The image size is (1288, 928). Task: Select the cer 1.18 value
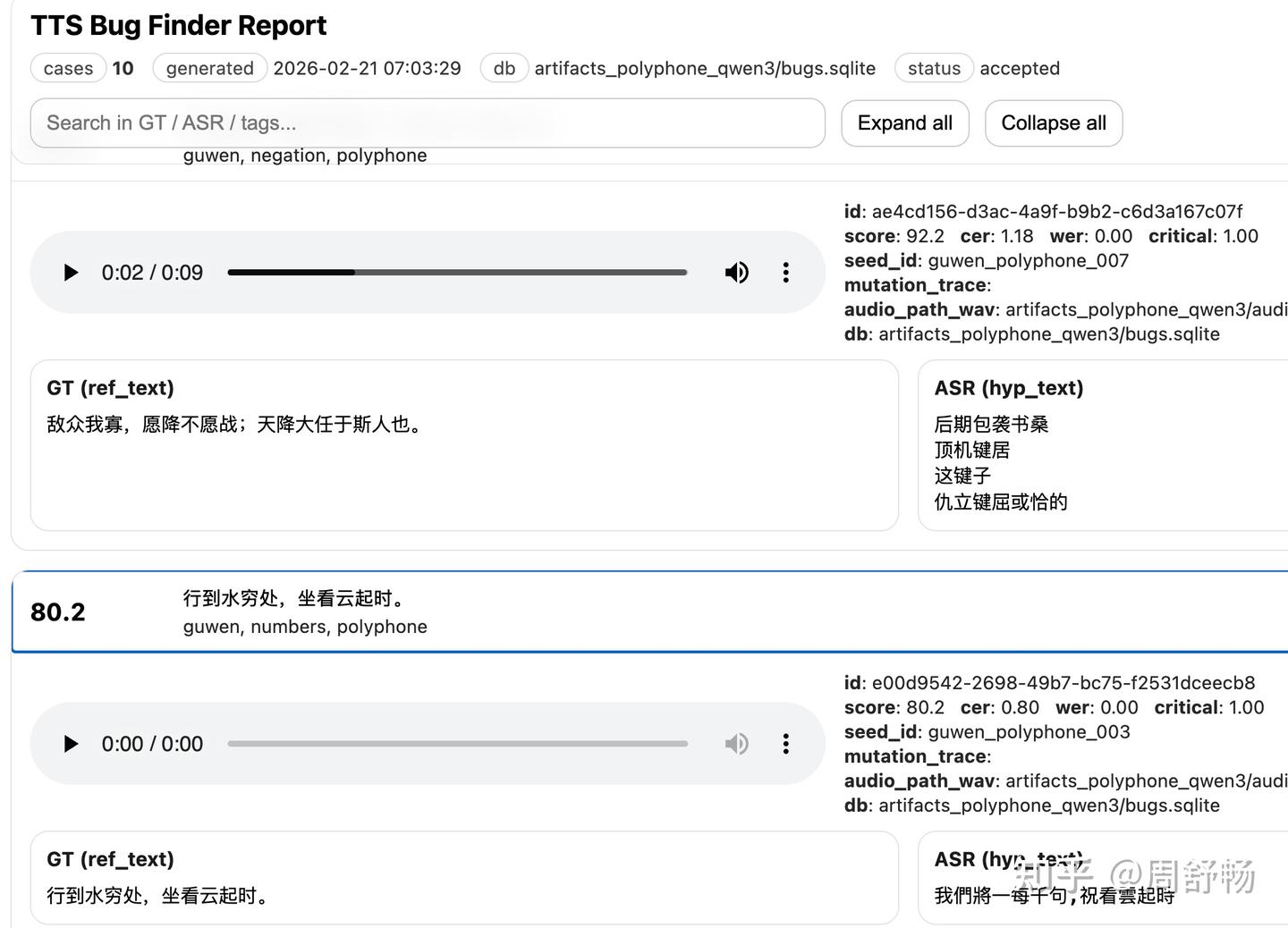(1016, 236)
